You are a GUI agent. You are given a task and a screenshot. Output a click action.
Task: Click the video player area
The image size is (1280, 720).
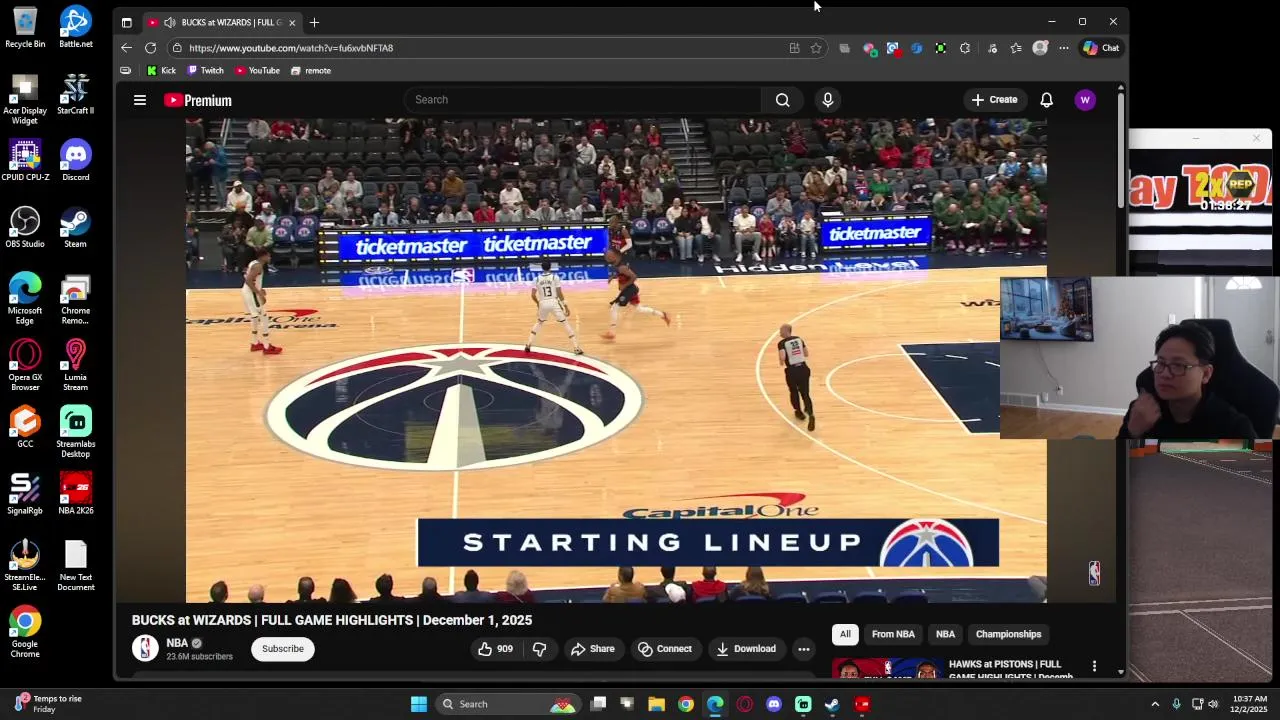(x=616, y=360)
